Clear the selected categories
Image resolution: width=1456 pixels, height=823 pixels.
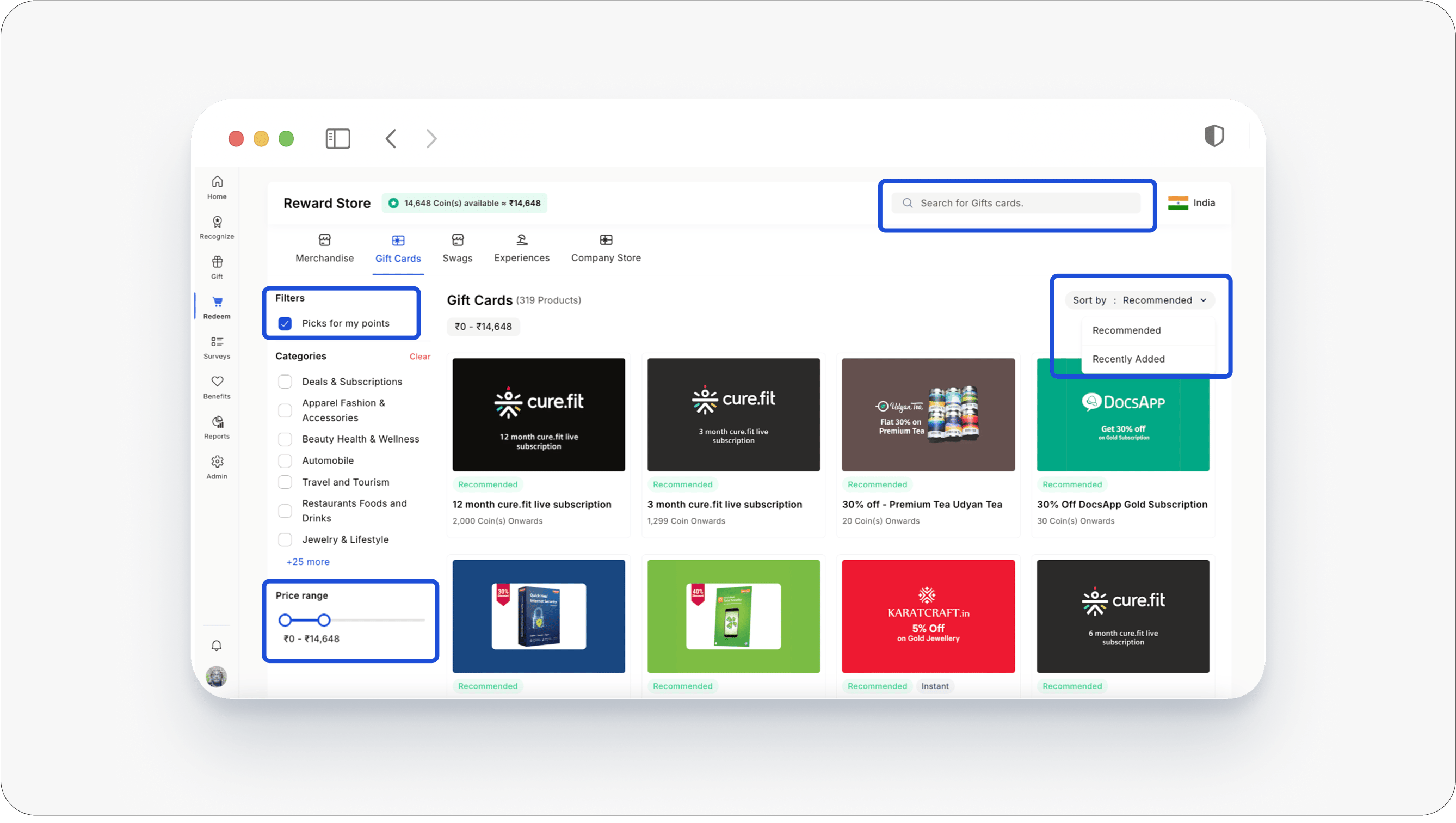[x=419, y=357]
